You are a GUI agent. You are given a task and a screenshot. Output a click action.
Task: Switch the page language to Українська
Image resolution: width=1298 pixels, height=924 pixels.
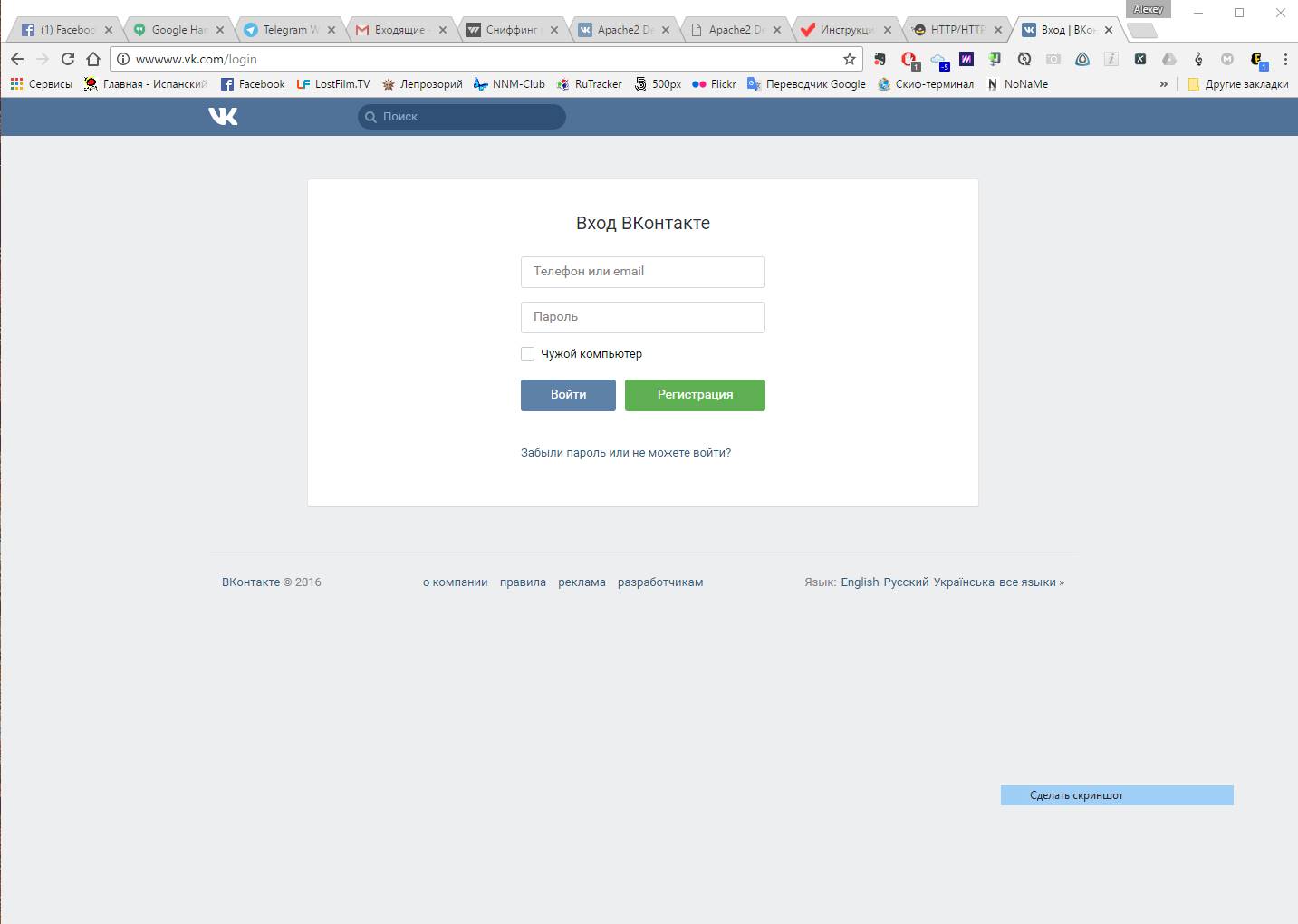click(x=964, y=582)
